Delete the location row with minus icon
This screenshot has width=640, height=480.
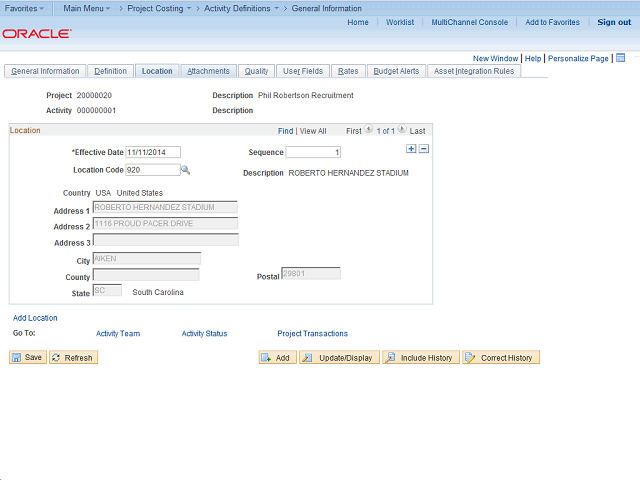tap(424, 149)
